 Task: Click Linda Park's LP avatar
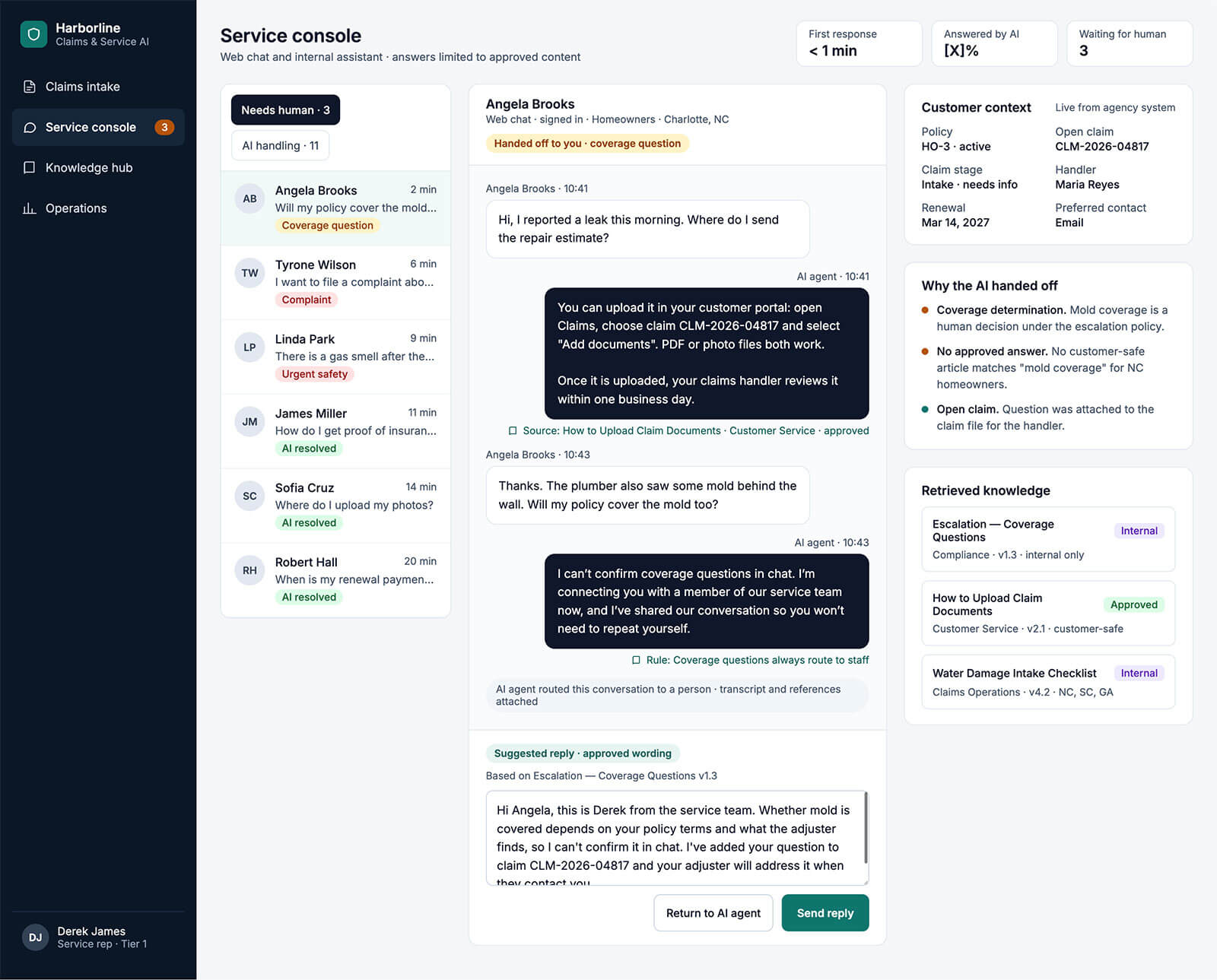[x=249, y=347]
